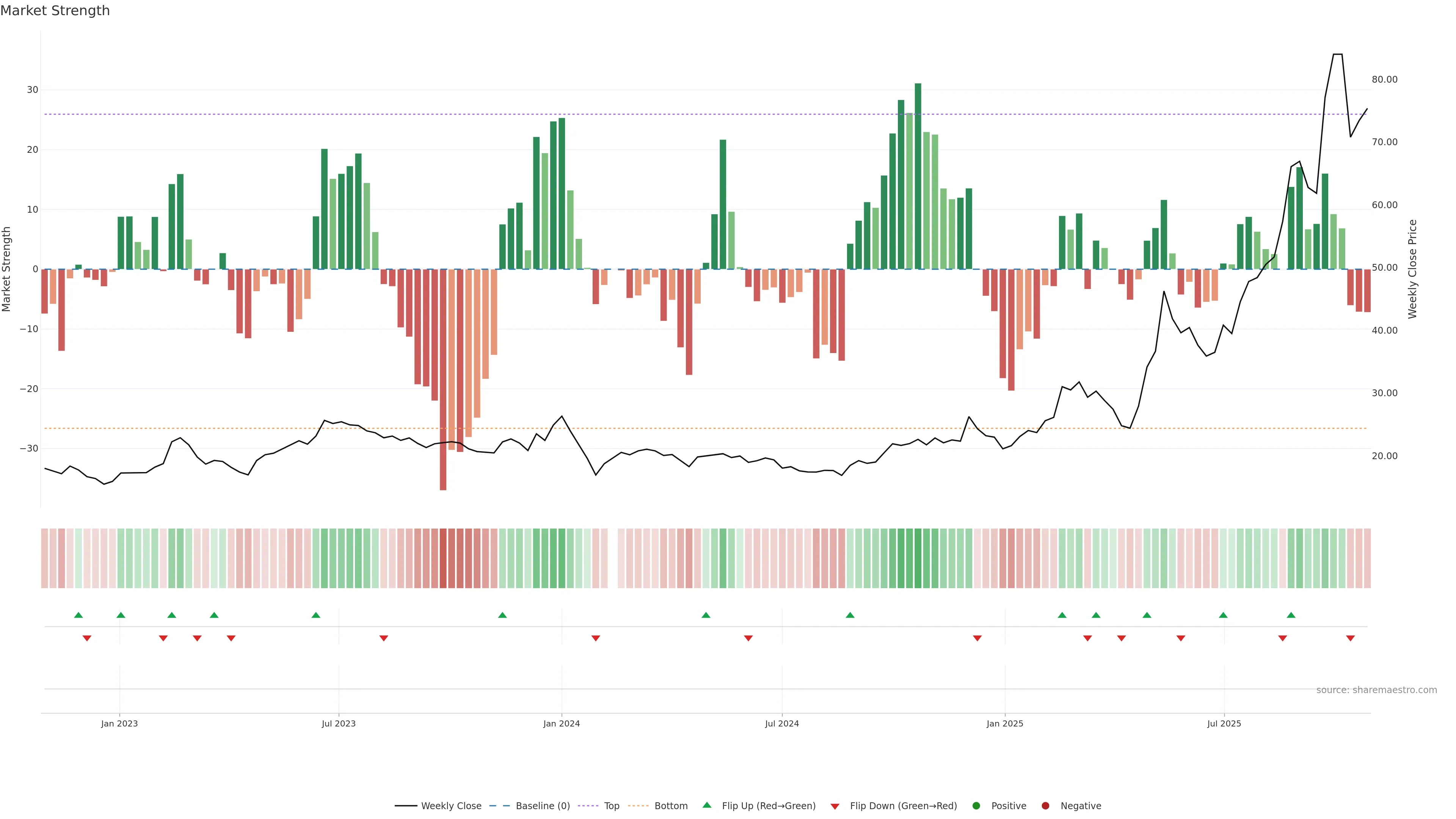The image size is (1456, 819).
Task: Click the rightmost red flip-down triangle marker
Action: (x=1350, y=638)
